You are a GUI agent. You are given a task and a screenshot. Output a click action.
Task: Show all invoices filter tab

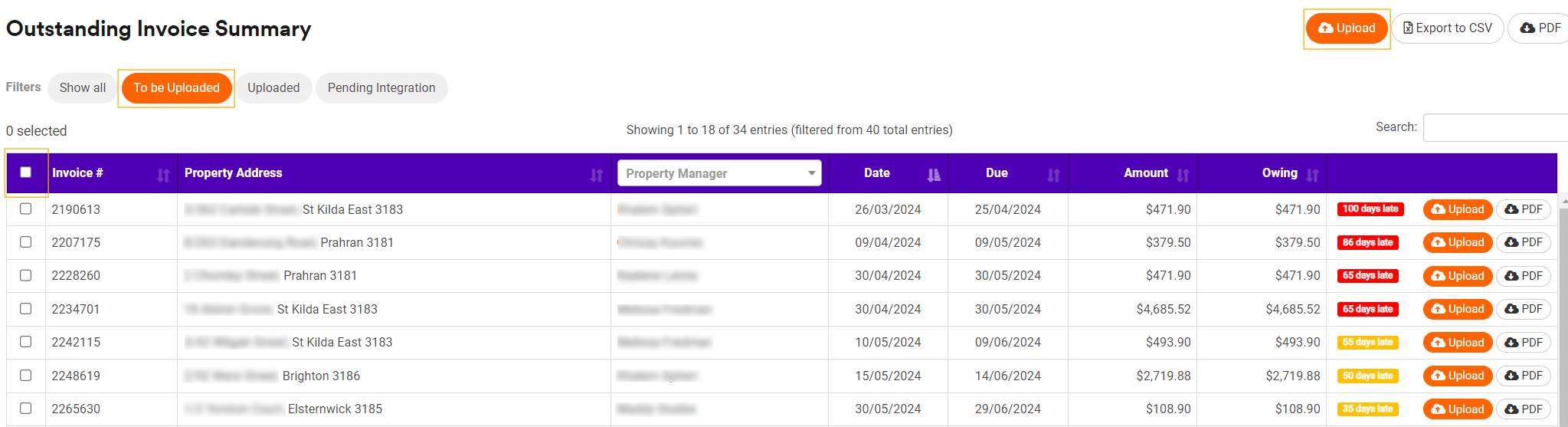(83, 88)
